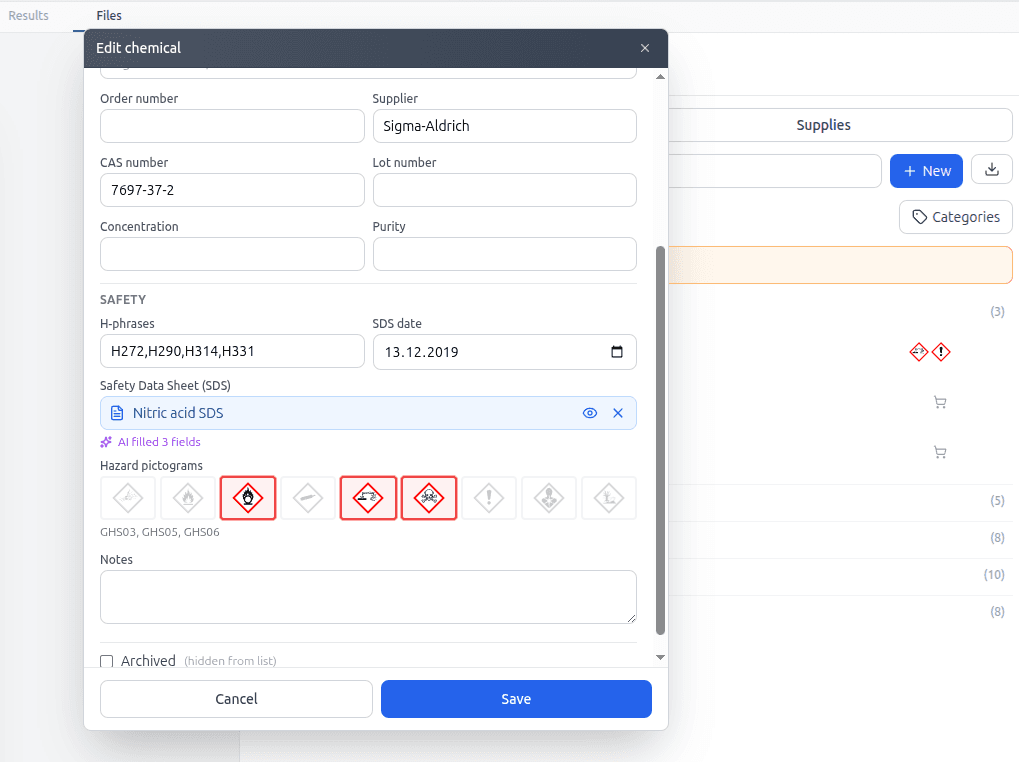Toggle the GHS09 environment pictogram
This screenshot has height=762, width=1019.
[x=609, y=498]
